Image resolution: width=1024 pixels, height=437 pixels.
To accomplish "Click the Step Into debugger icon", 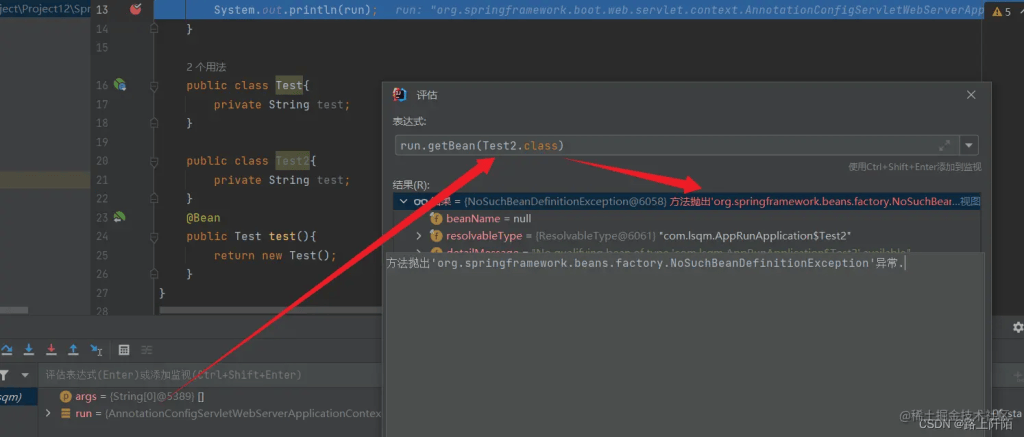I will (28, 350).
